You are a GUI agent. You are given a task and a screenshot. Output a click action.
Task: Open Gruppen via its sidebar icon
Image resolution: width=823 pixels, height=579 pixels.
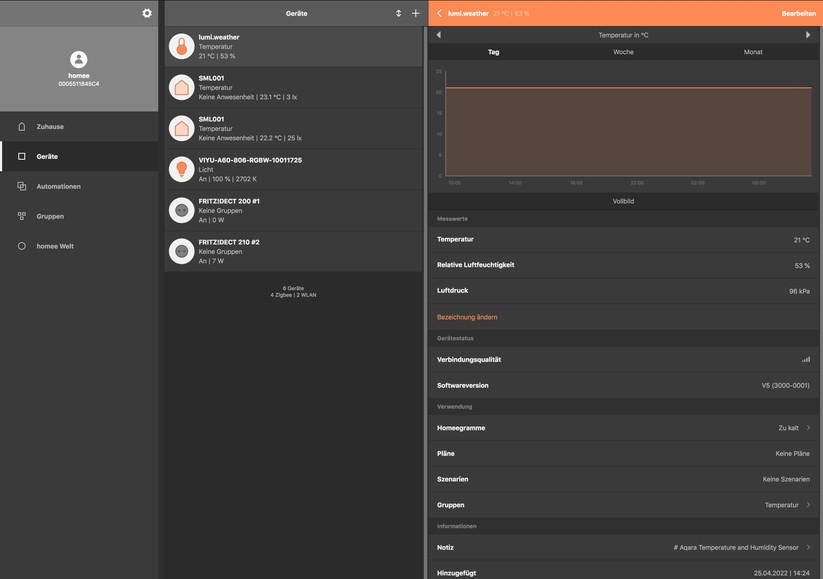22,214
